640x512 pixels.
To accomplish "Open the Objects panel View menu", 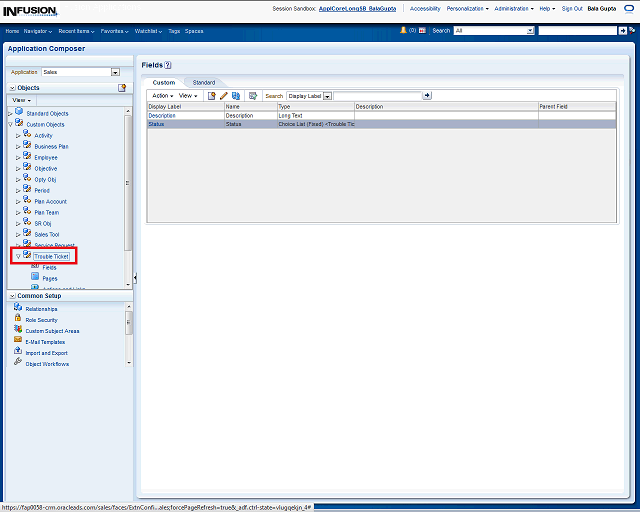I will coord(21,100).
